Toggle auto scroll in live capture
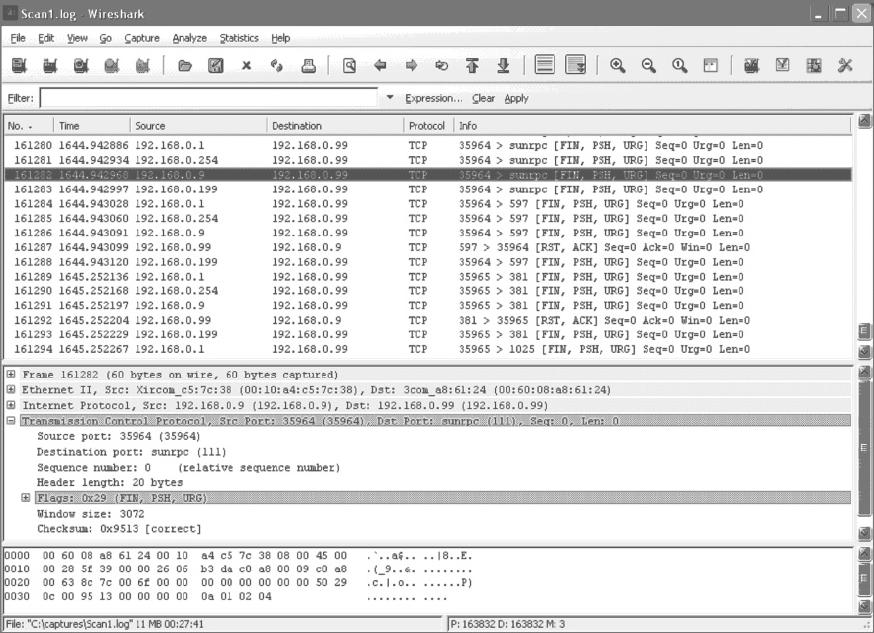874x633 pixels. coord(576,65)
